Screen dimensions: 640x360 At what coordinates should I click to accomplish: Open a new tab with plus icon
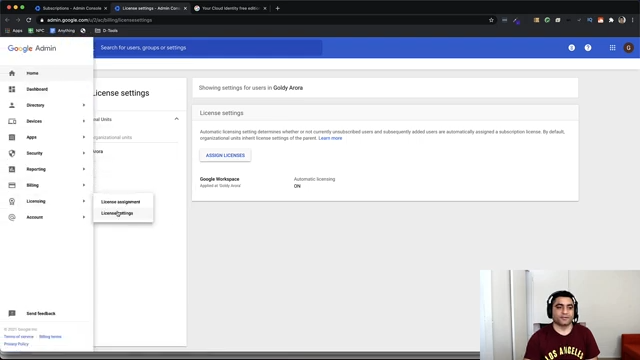[x=278, y=8]
